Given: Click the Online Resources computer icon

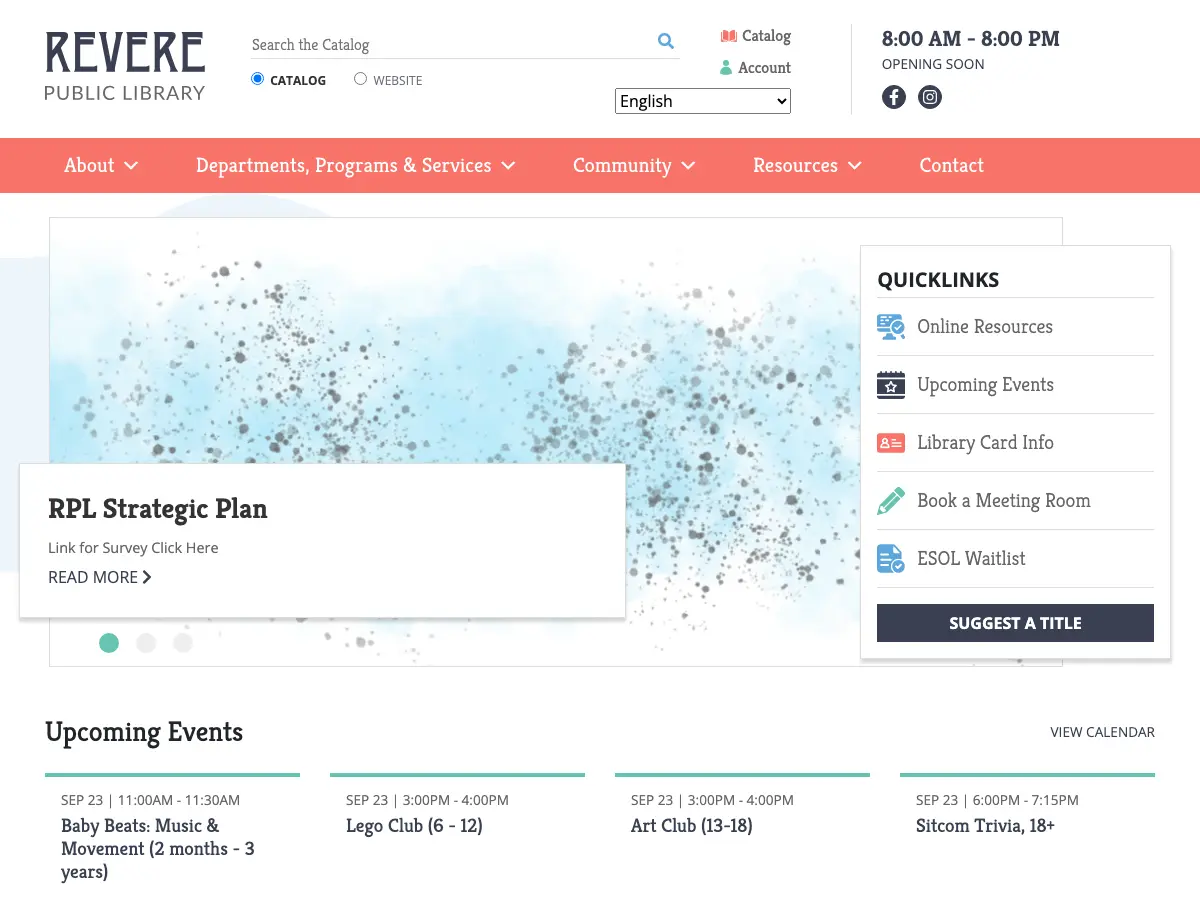Looking at the screenshot, I should [x=891, y=327].
